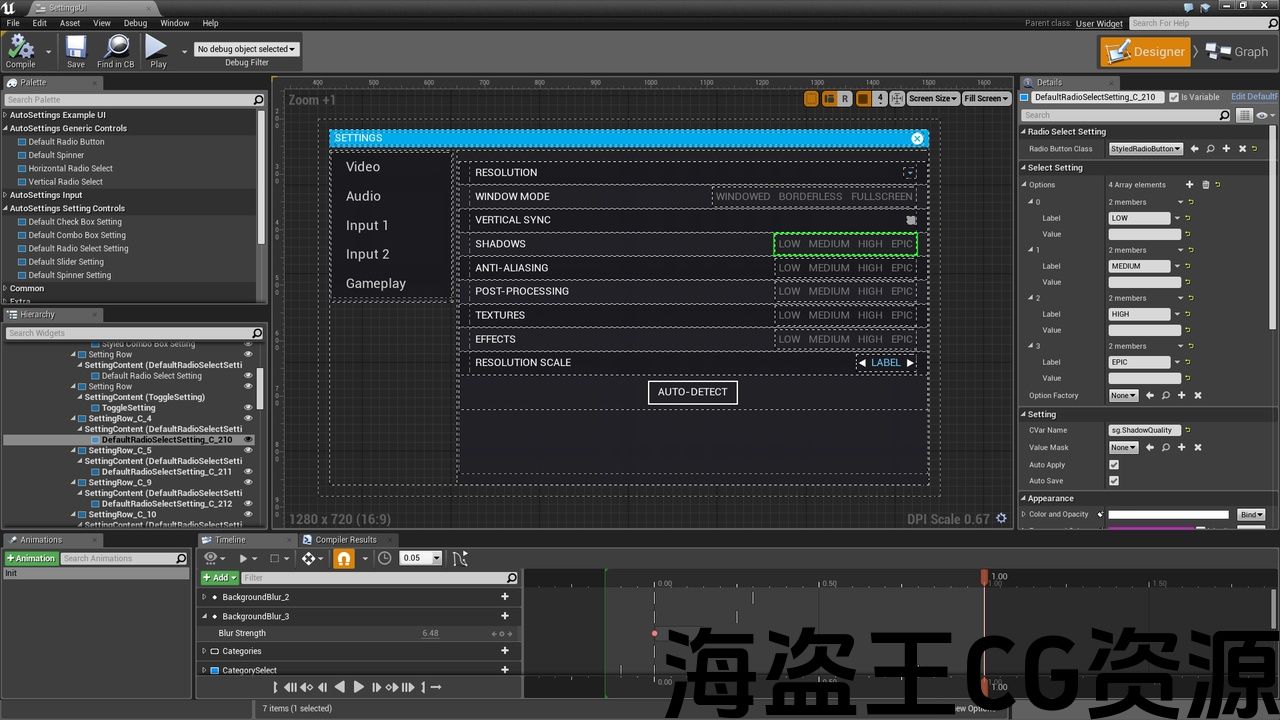Click the DPI Scale settings gear icon
The image size is (1280, 720).
(x=1001, y=519)
